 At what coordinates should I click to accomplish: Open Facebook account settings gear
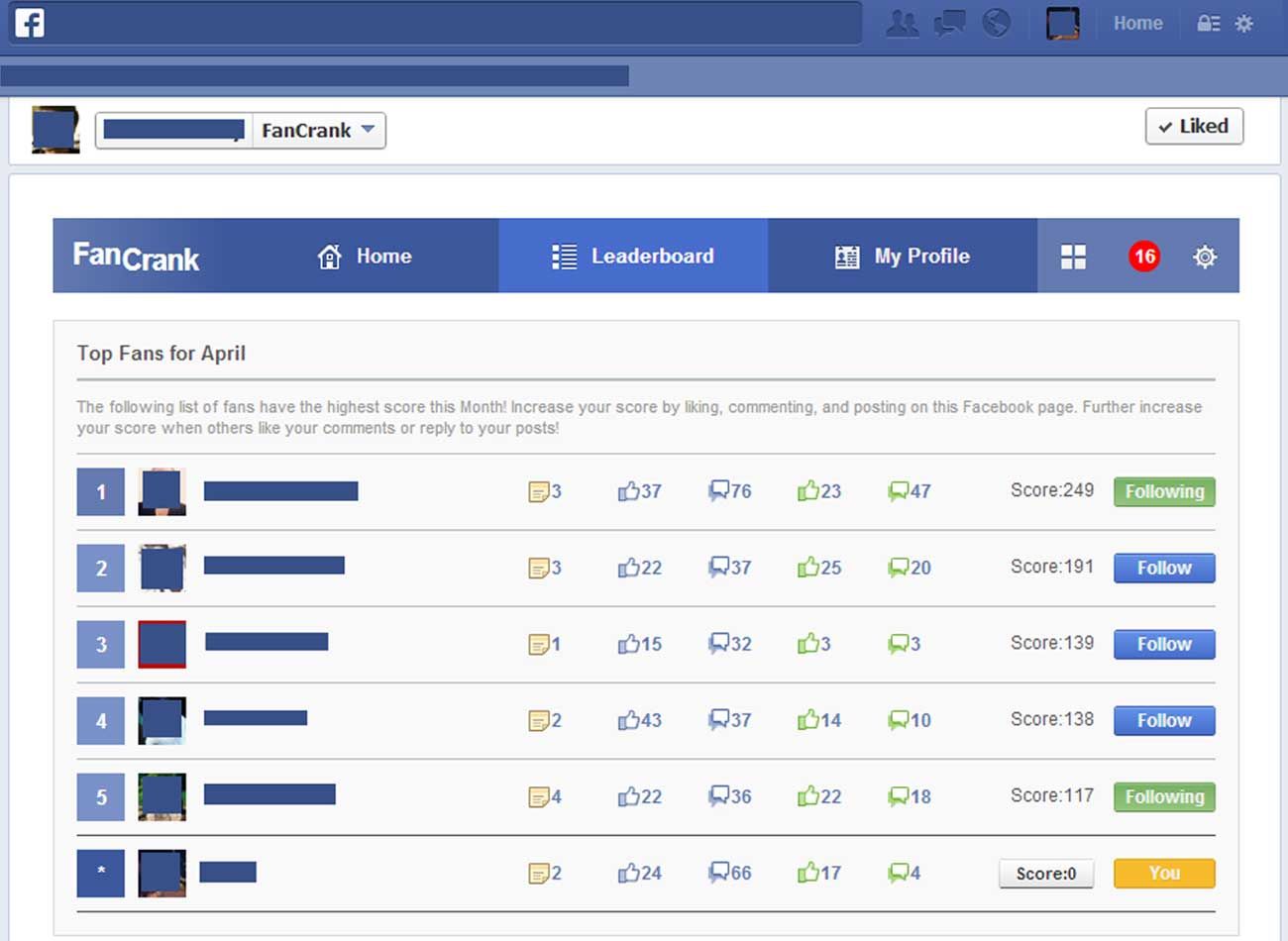click(x=1244, y=23)
